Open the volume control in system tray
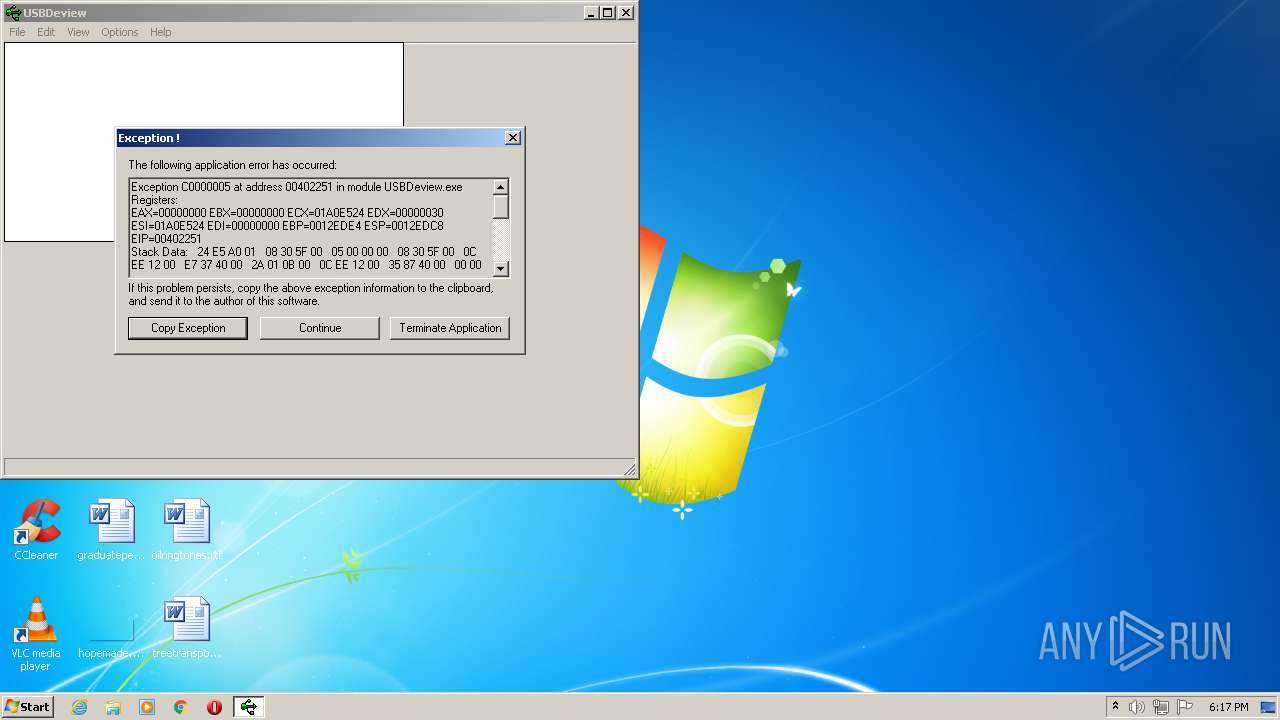The height and width of the screenshot is (720, 1280). pyautogui.click(x=1137, y=707)
